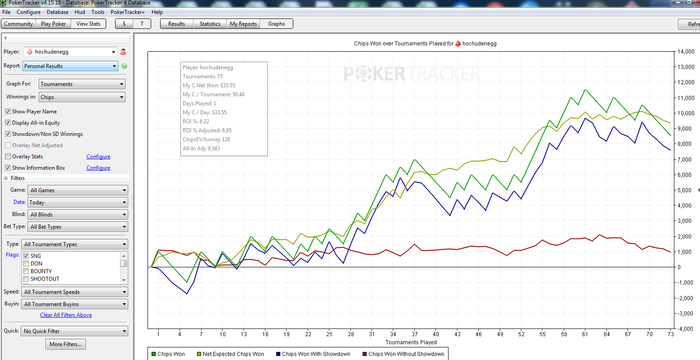Click the More Filters button
The width and height of the screenshot is (700, 360).
tap(66, 344)
